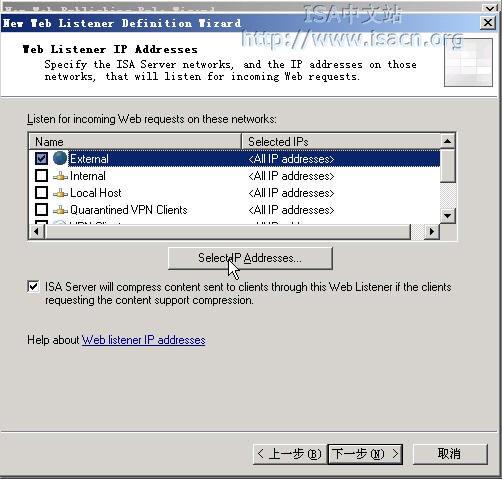Screen dimensions: 502x479
Task: Click the network list scroll-down arrow
Action: click(448, 216)
